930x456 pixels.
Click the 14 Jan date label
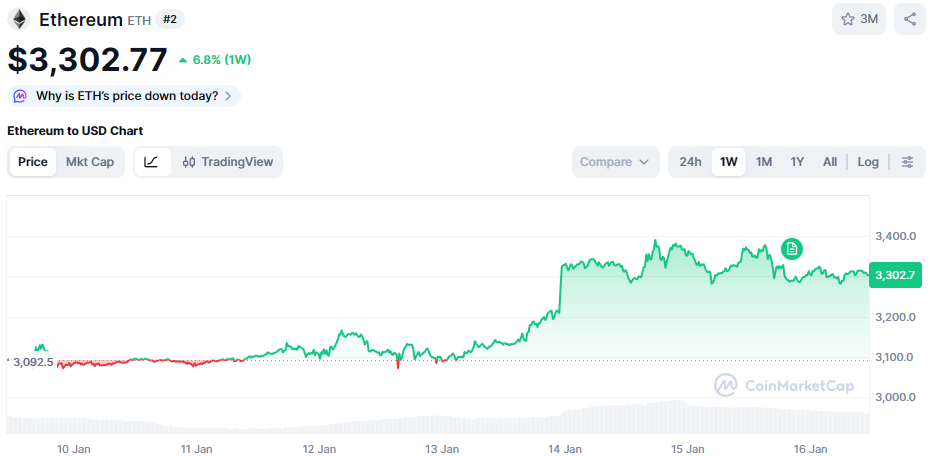(565, 449)
